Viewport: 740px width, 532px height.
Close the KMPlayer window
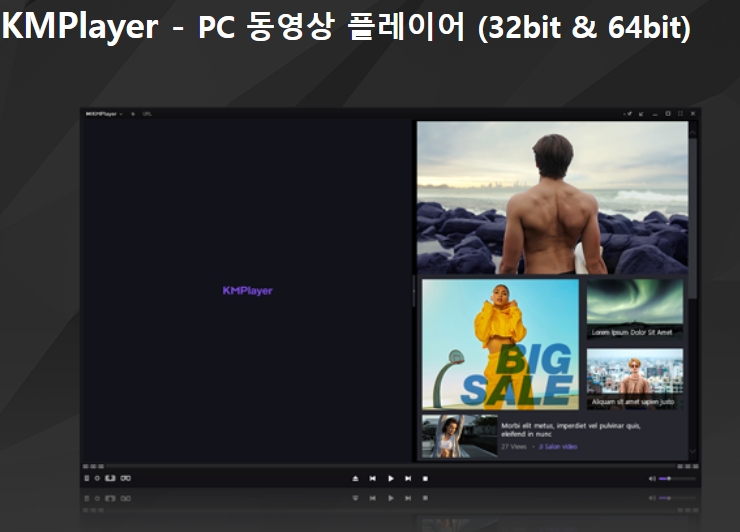[693, 114]
